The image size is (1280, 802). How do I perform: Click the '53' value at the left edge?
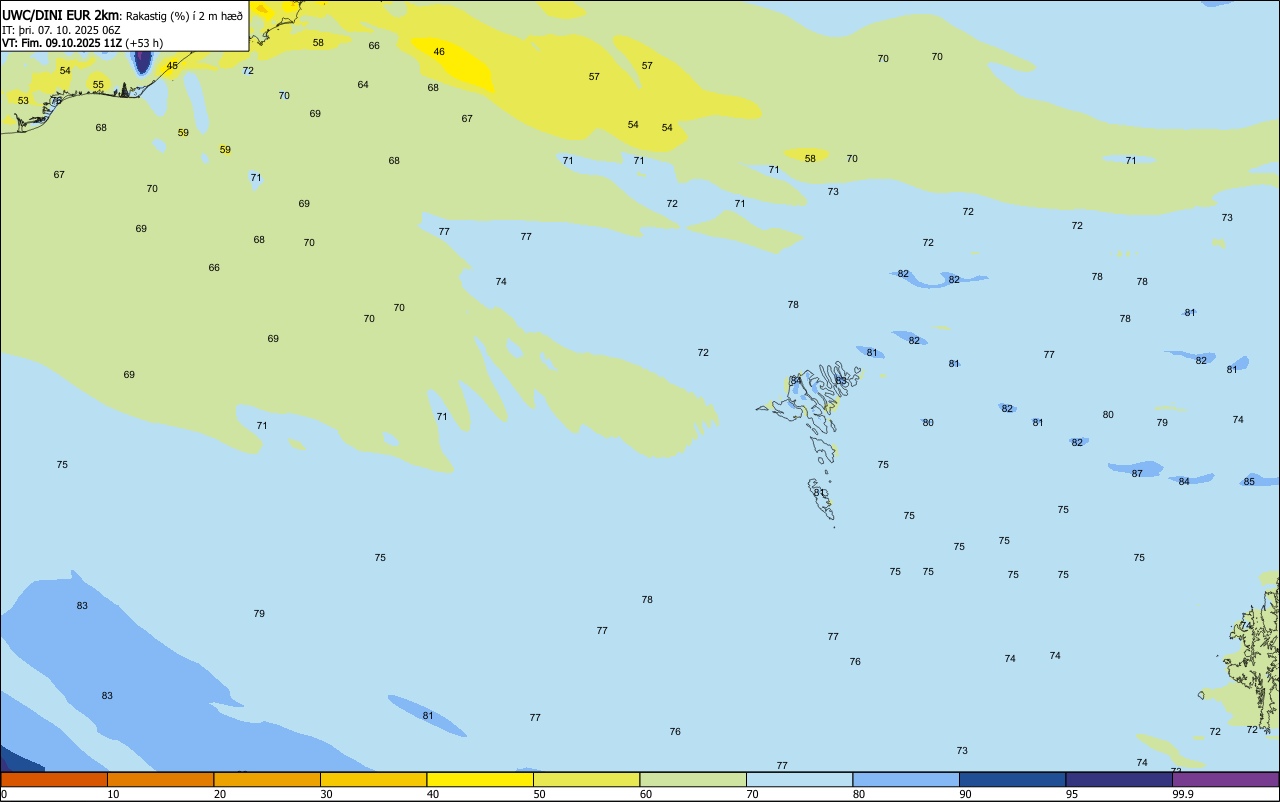pos(23,100)
